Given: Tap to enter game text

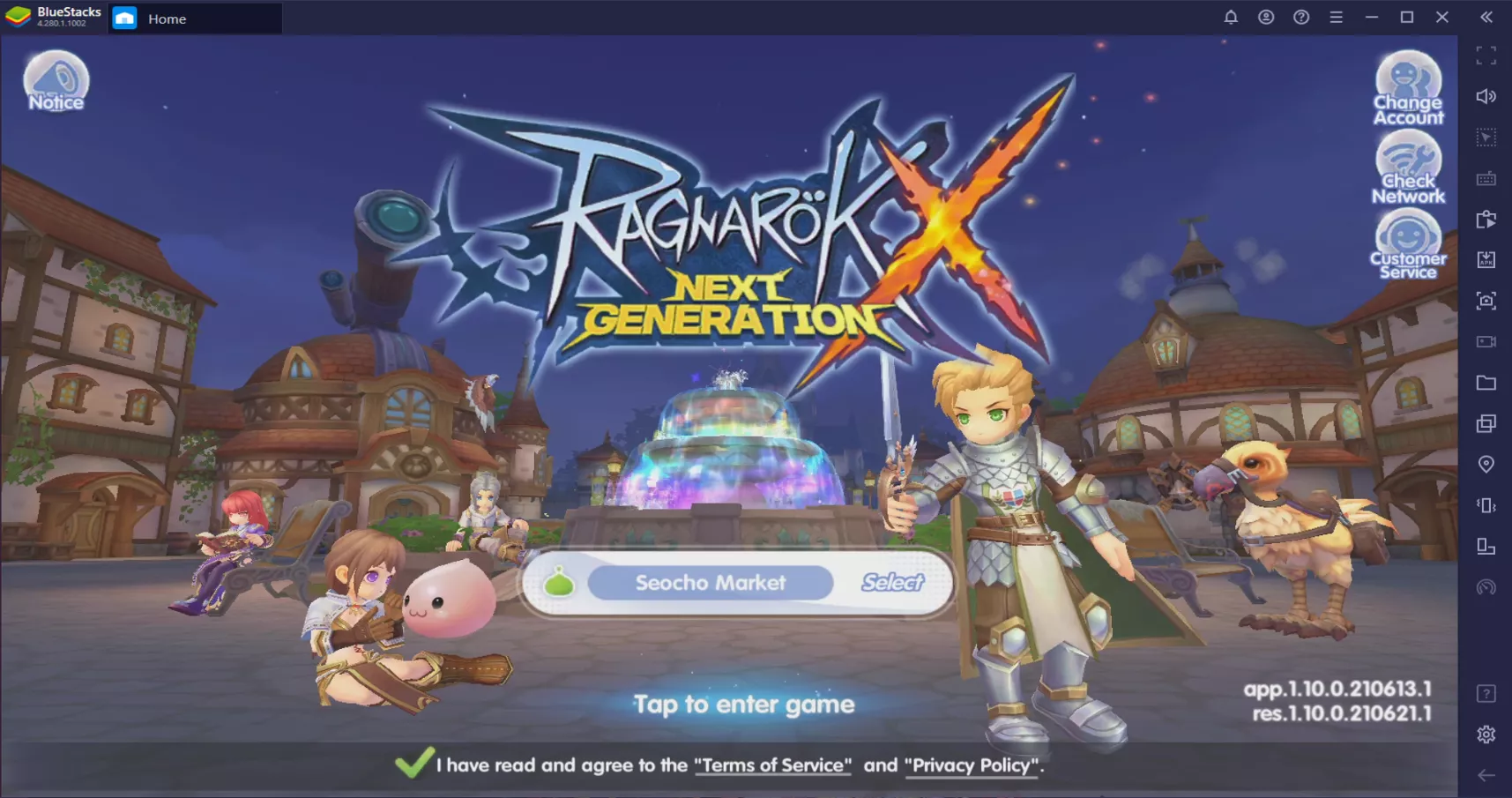Looking at the screenshot, I should tap(744, 705).
